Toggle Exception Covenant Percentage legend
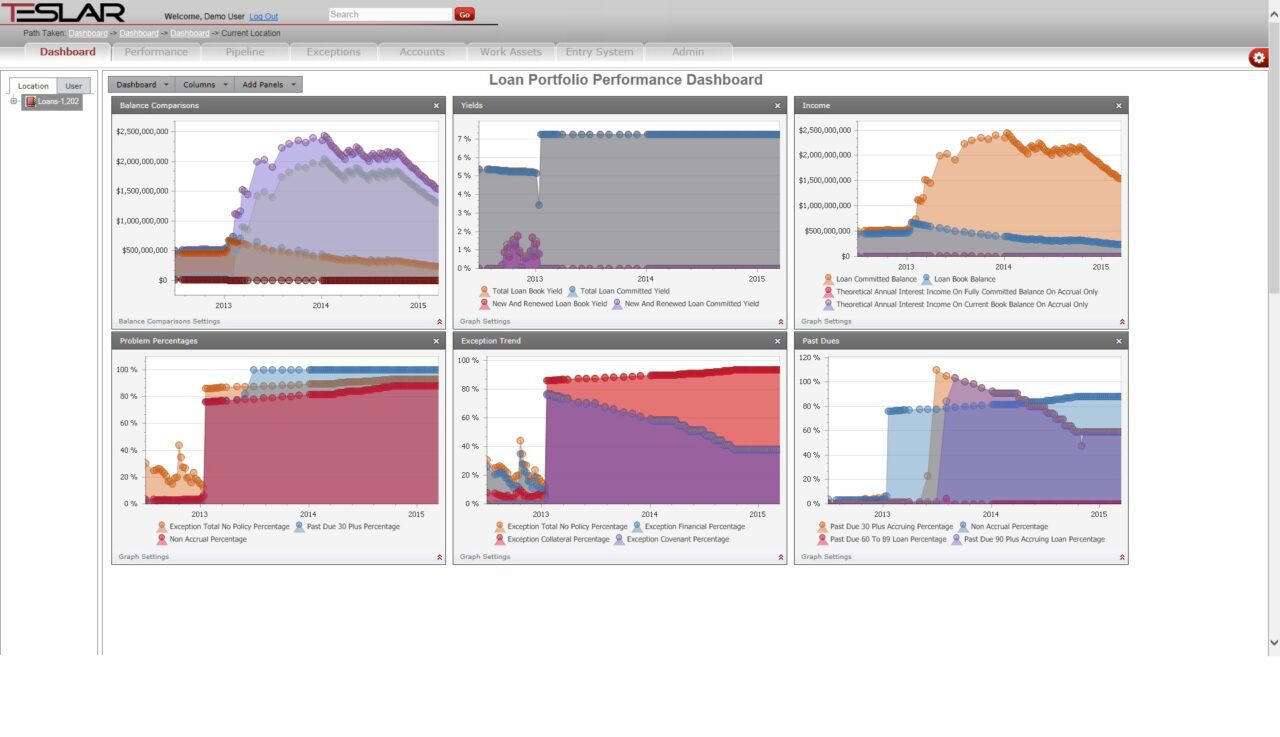1280x737 pixels. 674,539
